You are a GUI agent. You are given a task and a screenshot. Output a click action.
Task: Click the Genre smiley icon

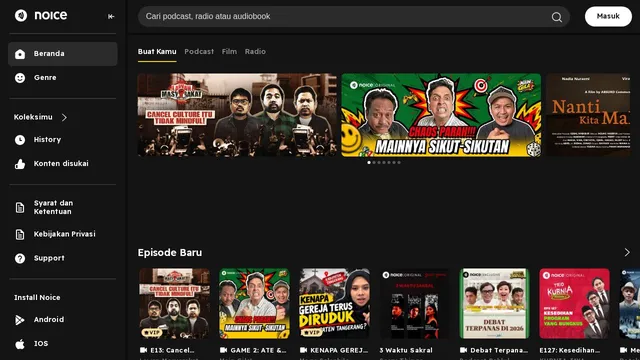tap(20, 78)
